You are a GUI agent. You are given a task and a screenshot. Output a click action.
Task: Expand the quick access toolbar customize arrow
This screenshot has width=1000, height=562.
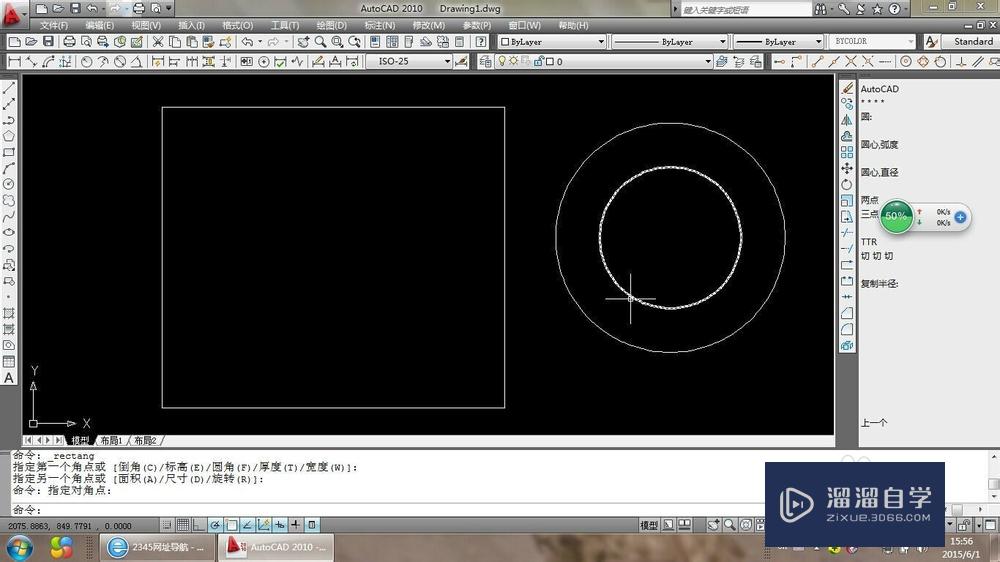[x=169, y=8]
